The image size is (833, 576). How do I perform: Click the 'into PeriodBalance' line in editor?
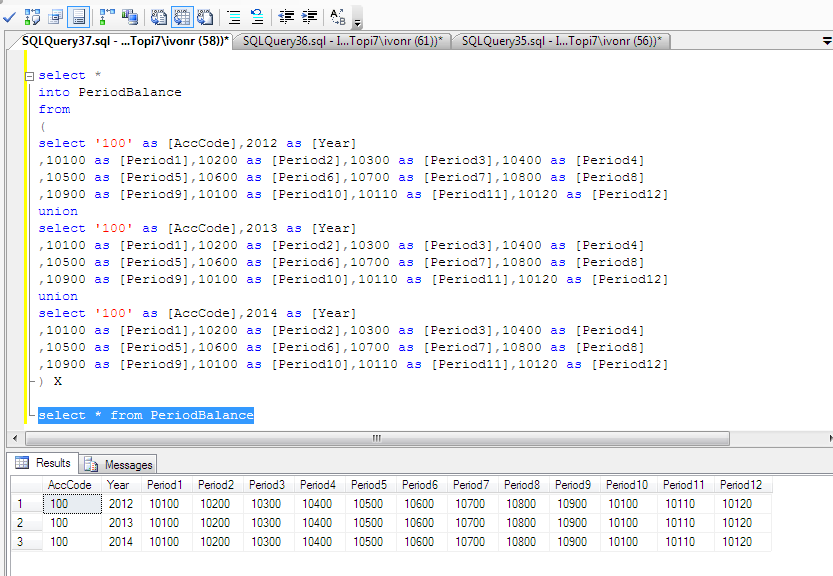coord(110,92)
